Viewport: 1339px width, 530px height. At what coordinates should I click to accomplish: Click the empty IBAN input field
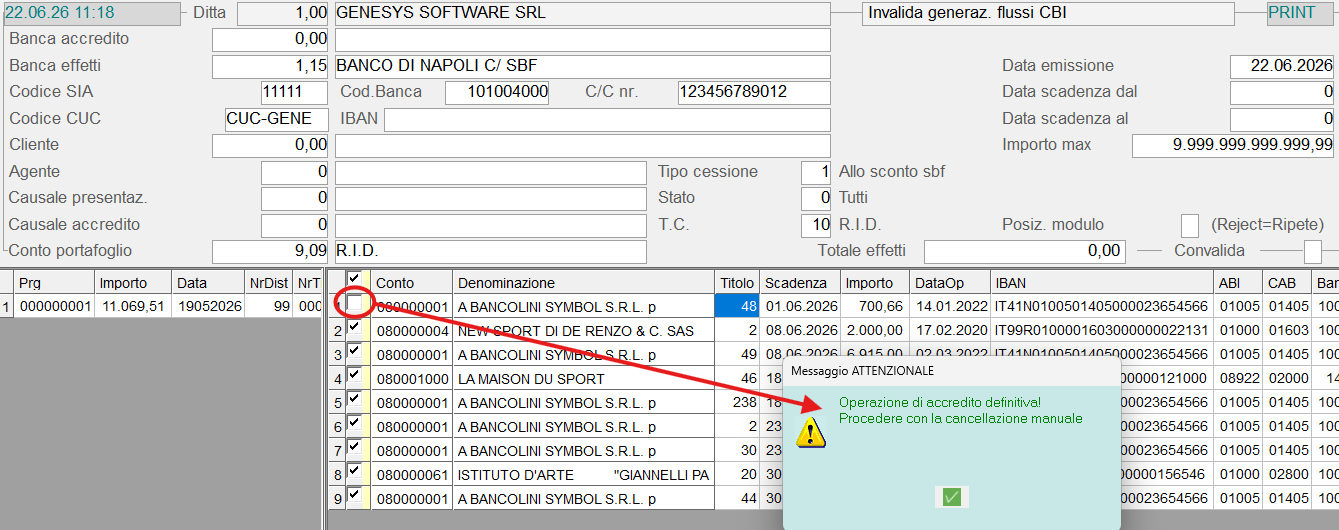click(x=607, y=119)
